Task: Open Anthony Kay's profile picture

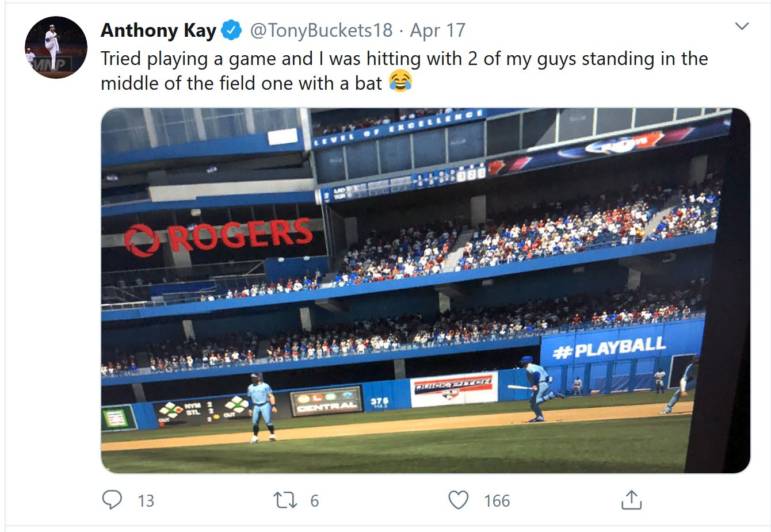Action: tap(56, 47)
